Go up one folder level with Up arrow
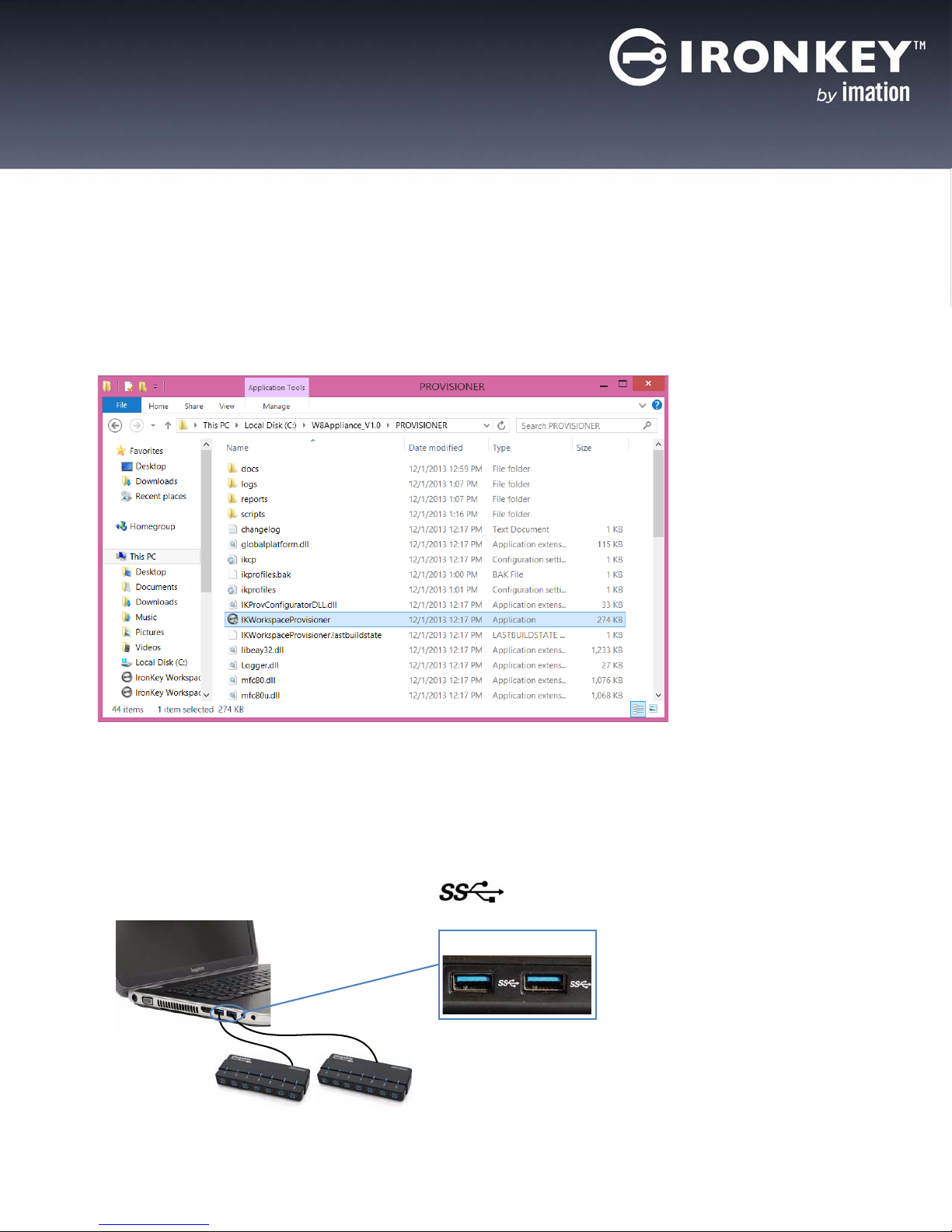This screenshot has height=1232, width=952. click(168, 425)
